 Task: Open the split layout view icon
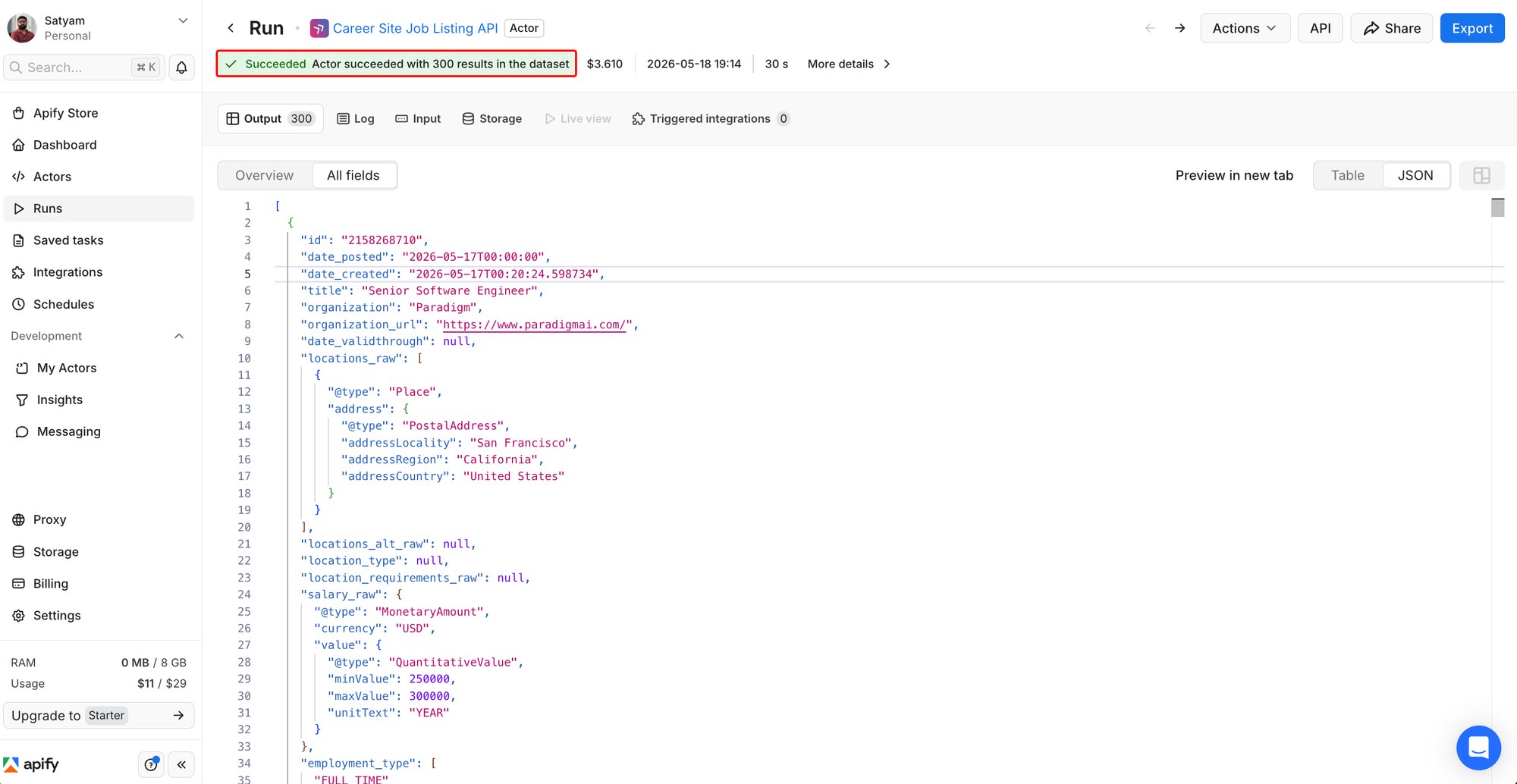tap(1481, 175)
